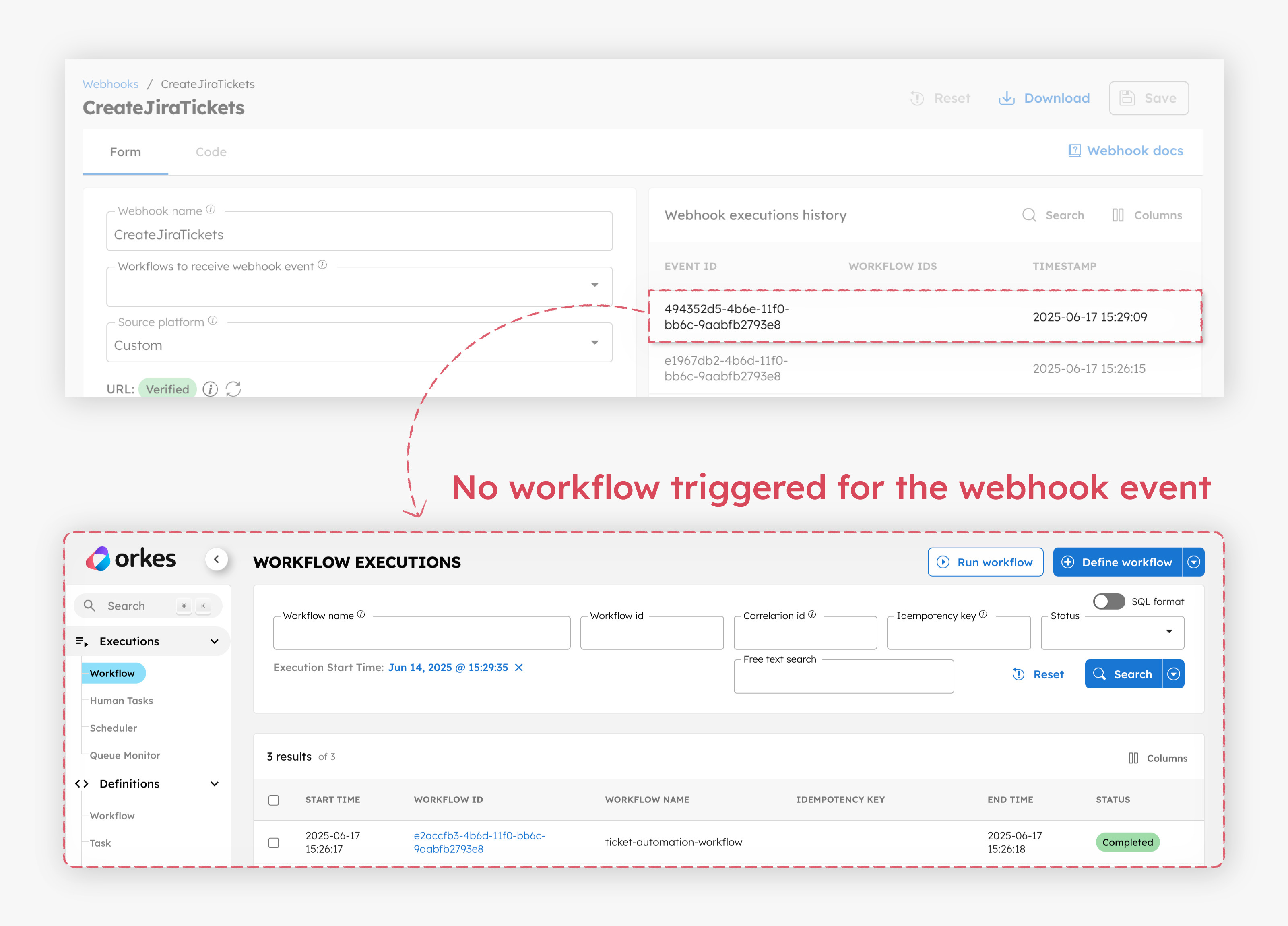1288x926 pixels.
Task: Open the Define workflow dropdown arrow
Action: click(1194, 562)
